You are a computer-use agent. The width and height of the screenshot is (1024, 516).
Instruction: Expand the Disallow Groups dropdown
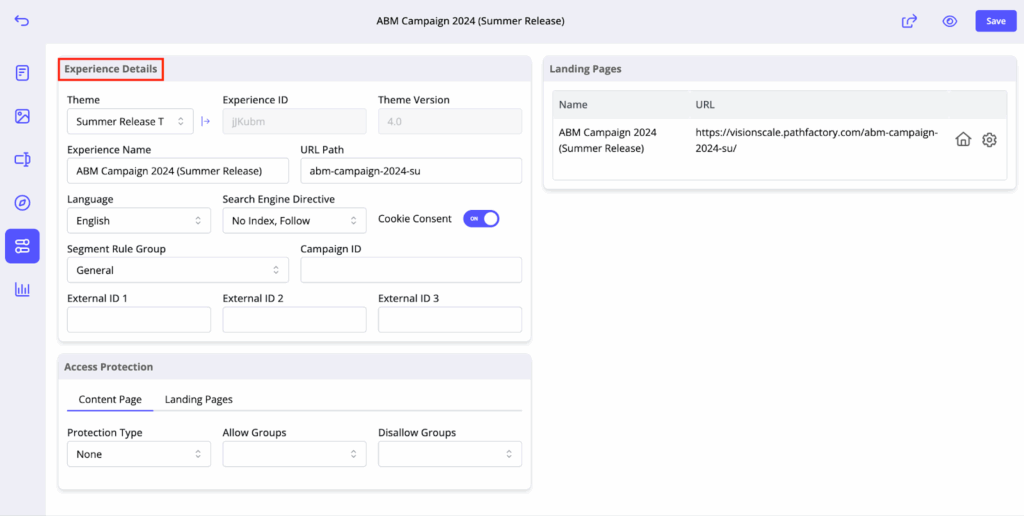tap(450, 454)
